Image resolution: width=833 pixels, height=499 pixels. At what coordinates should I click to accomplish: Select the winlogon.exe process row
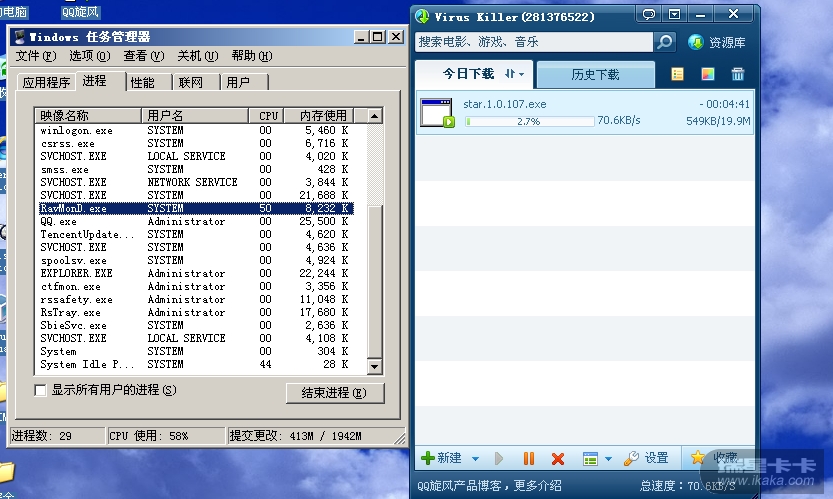tap(194, 130)
